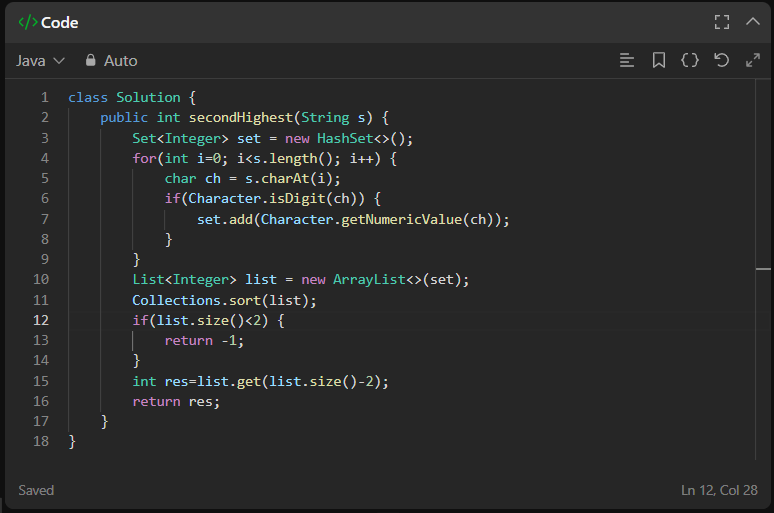
Task: Reset code with the undo arrow icon
Action: click(x=721, y=60)
